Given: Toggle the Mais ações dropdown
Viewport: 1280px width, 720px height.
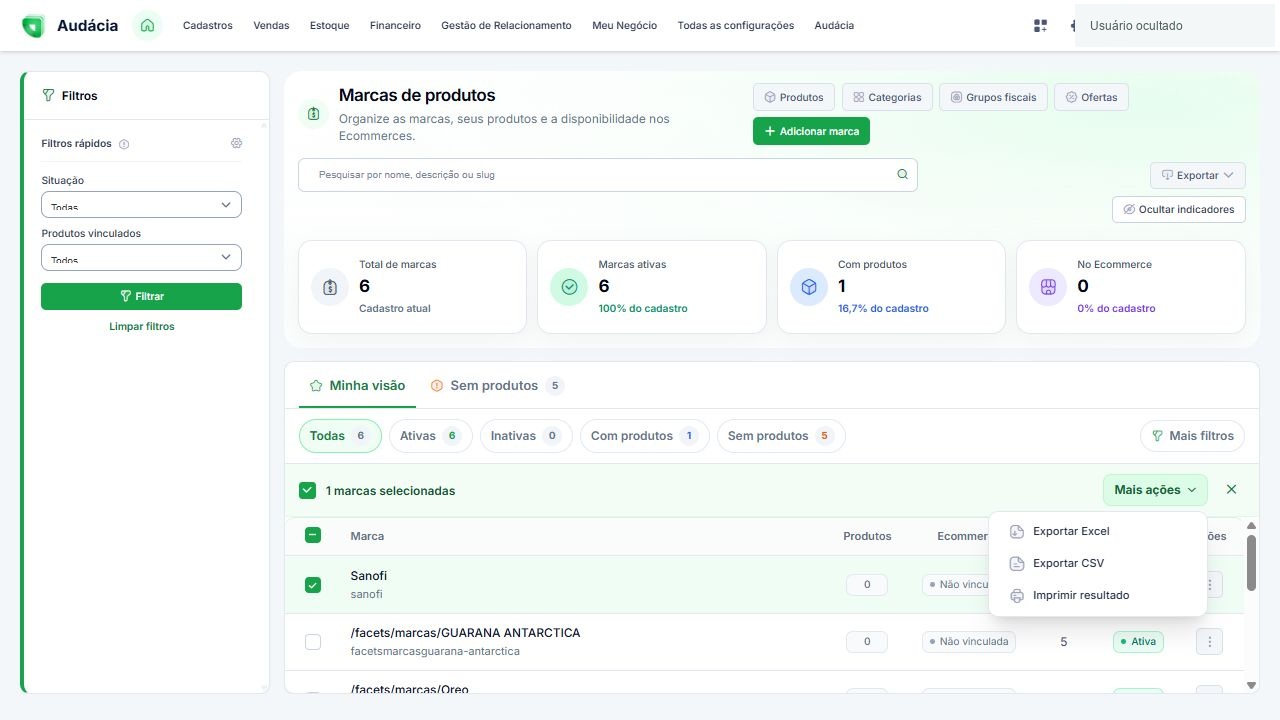Looking at the screenshot, I should [x=1155, y=490].
